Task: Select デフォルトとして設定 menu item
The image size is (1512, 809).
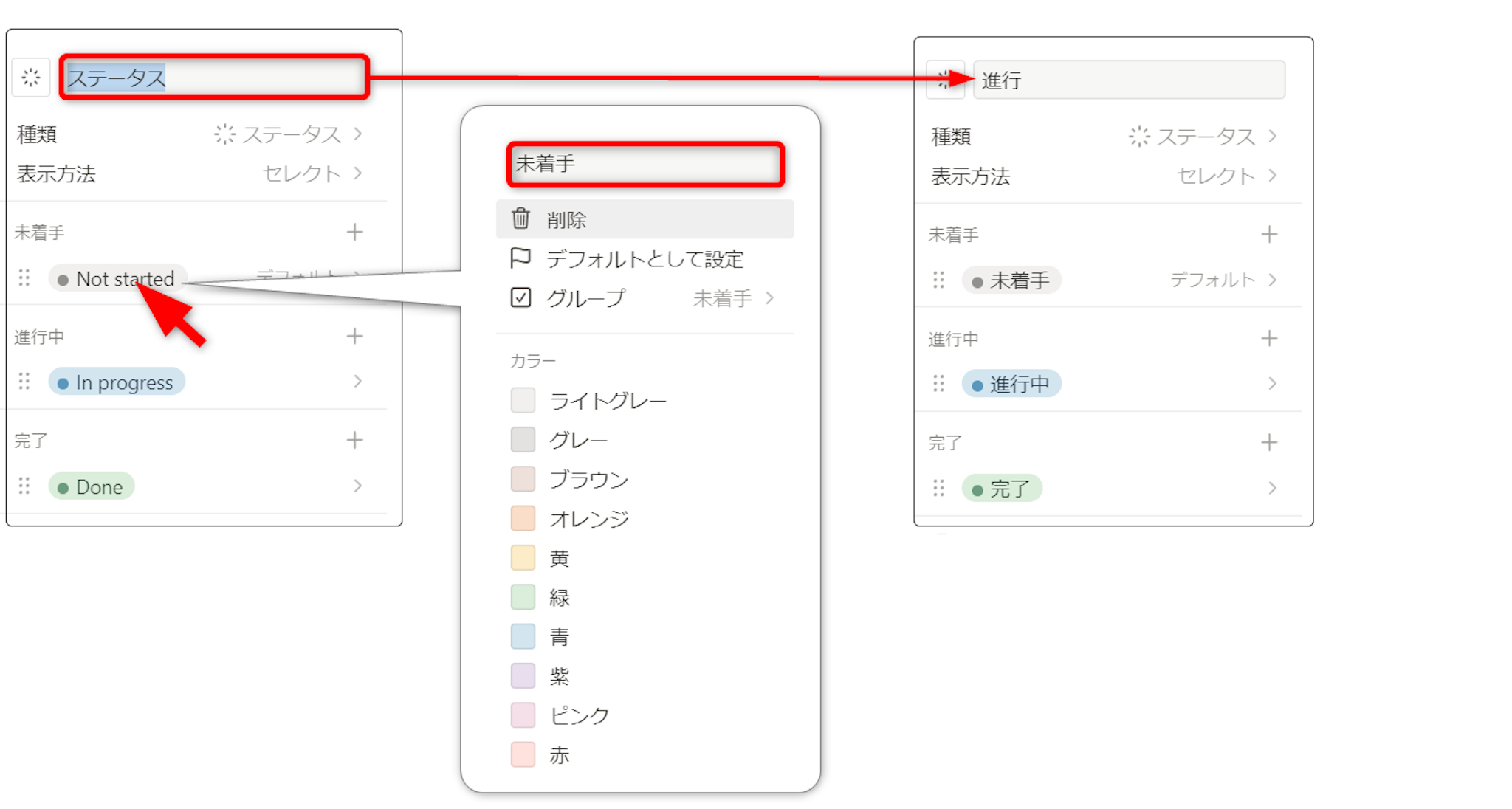Action: [644, 259]
